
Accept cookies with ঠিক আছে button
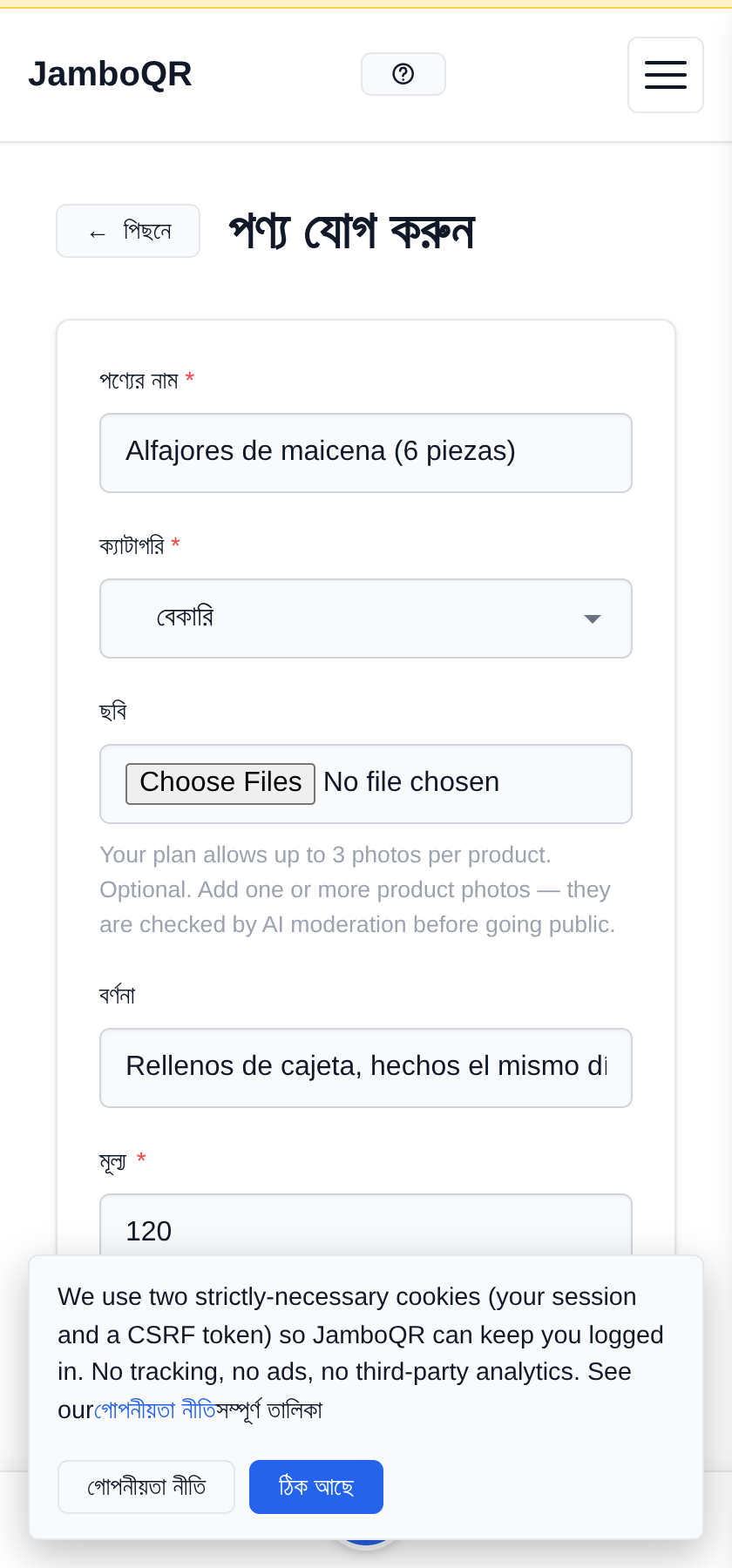click(x=316, y=1487)
